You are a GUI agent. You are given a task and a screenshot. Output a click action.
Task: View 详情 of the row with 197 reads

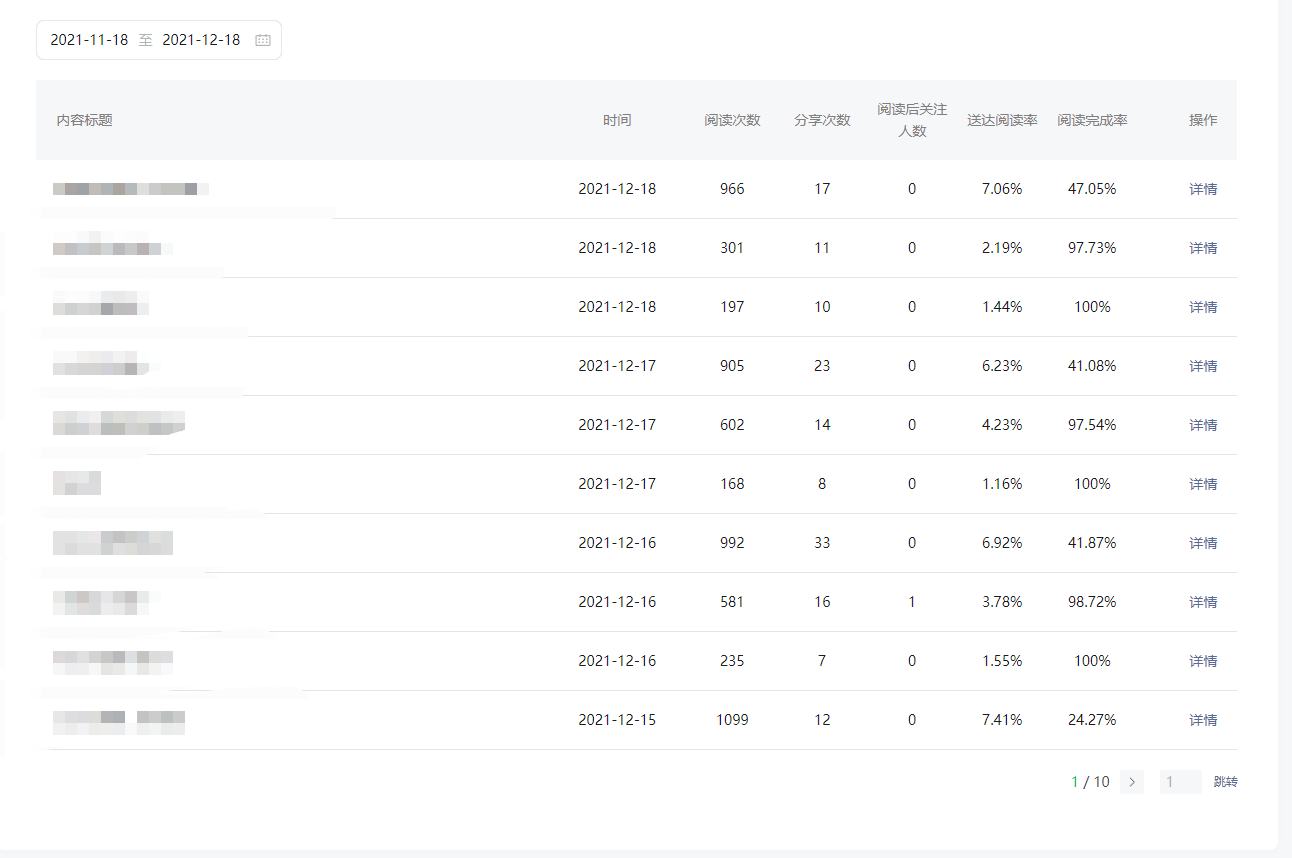pyautogui.click(x=1203, y=307)
